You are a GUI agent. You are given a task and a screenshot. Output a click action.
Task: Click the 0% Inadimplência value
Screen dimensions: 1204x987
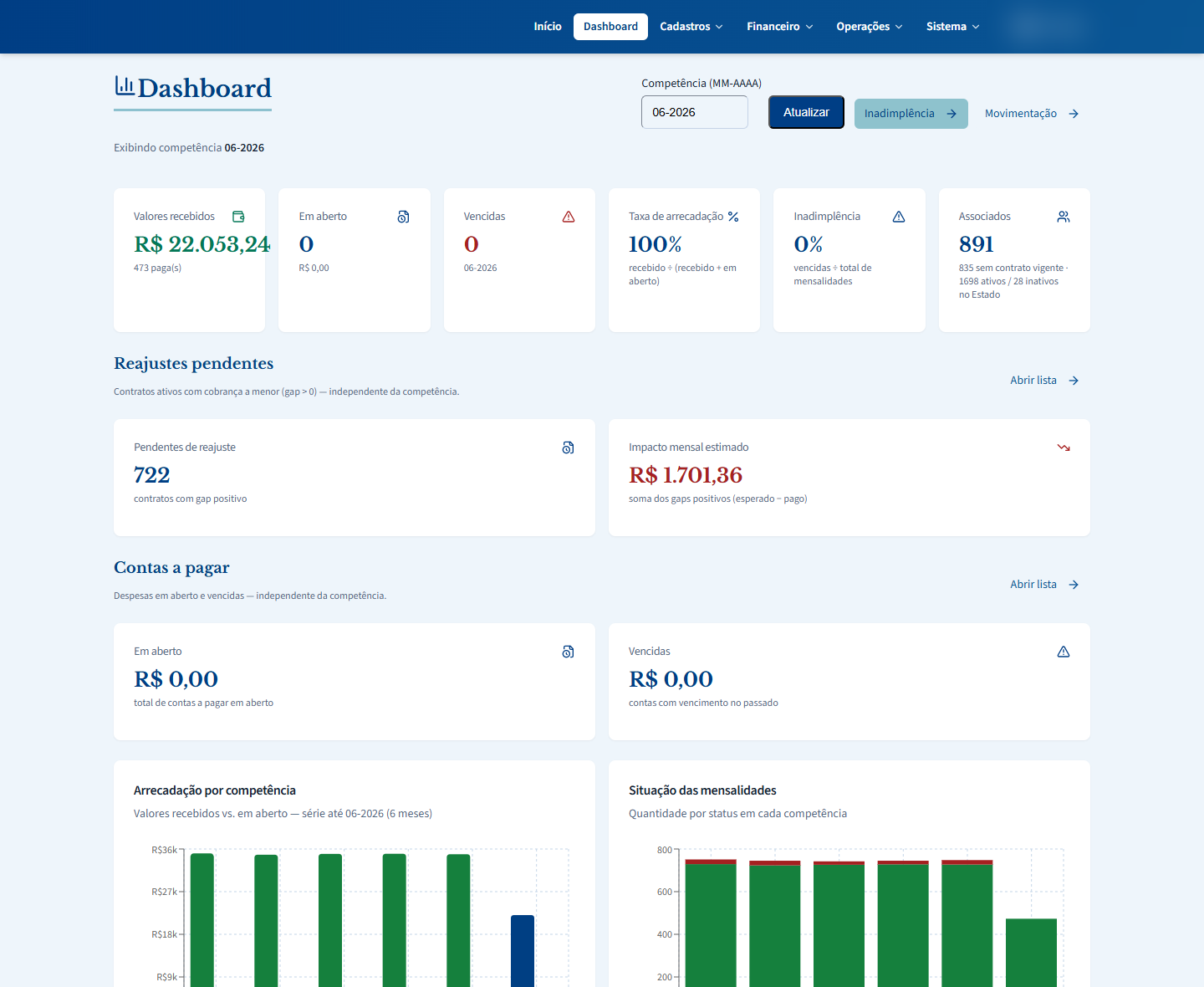coord(809,244)
